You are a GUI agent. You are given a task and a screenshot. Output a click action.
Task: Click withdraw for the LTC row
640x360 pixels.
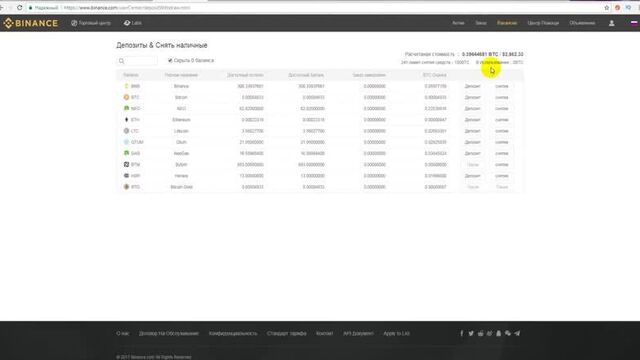(502, 131)
